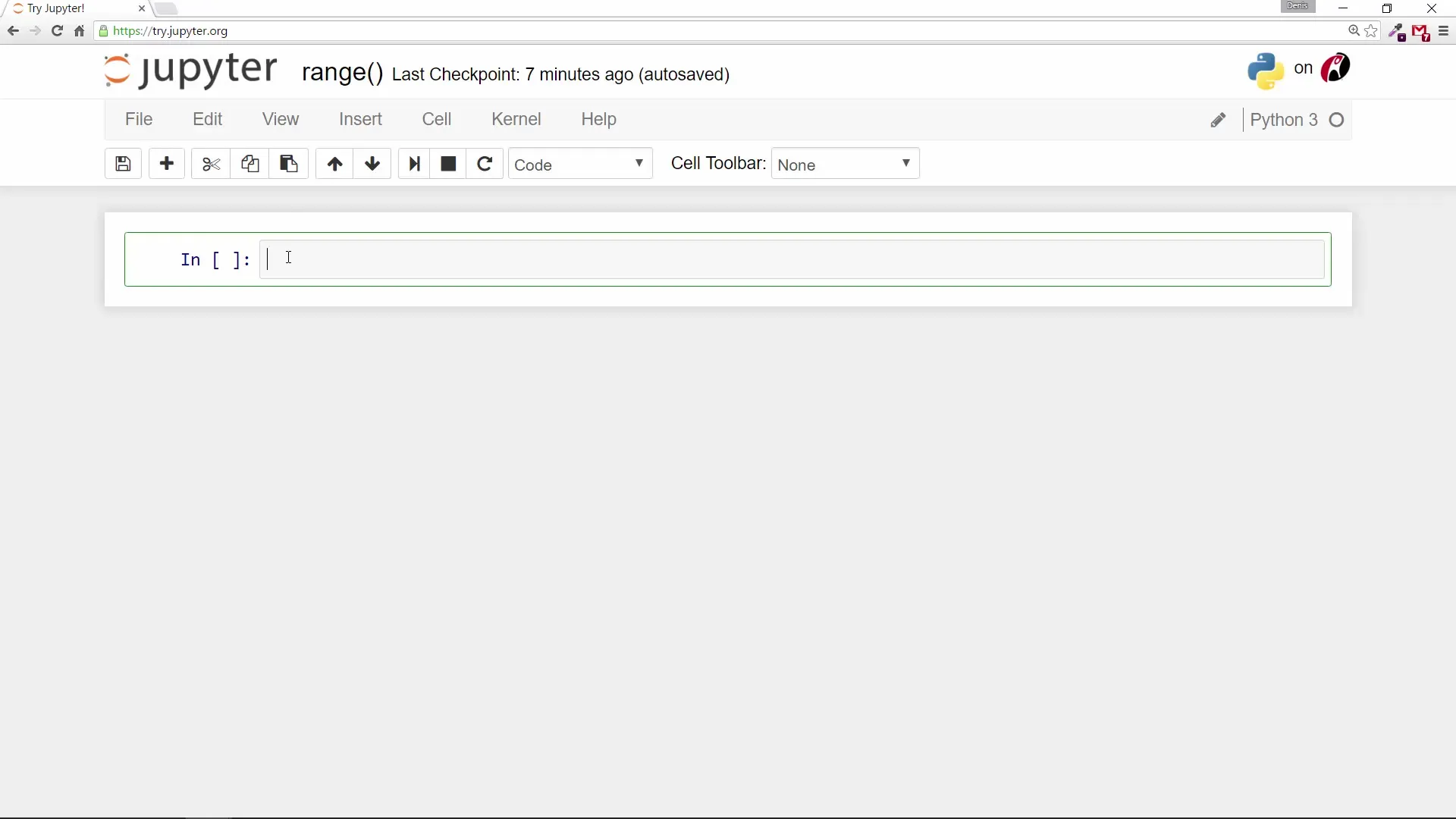This screenshot has width=1456, height=819.
Task: Move selected cell up arrow
Action: coord(334,164)
